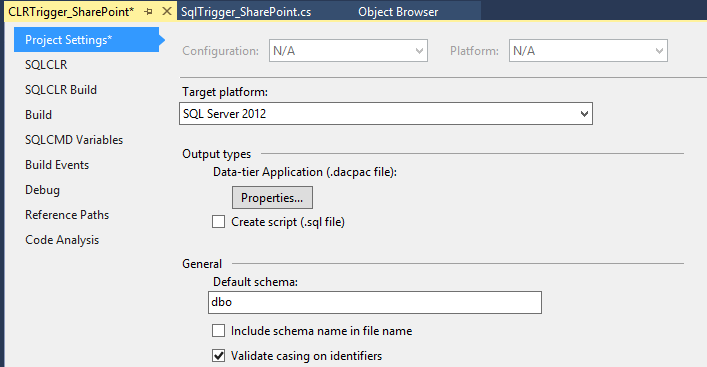
Task: Select the CLRTrigger_SharePoint tab
Action: [x=71, y=12]
